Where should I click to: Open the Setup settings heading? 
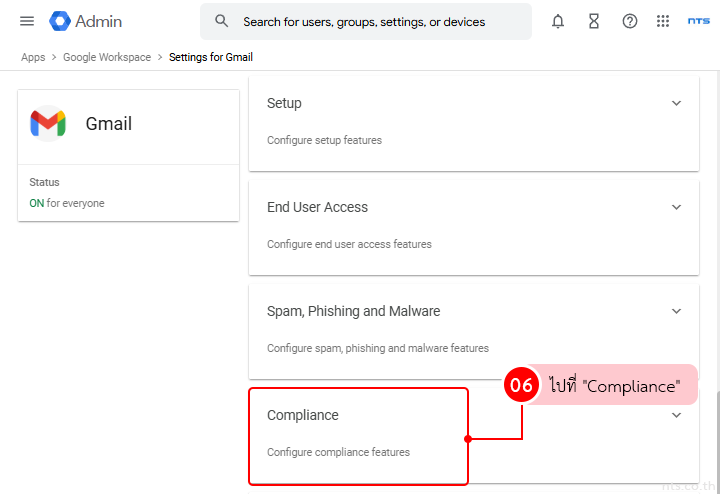click(x=284, y=103)
